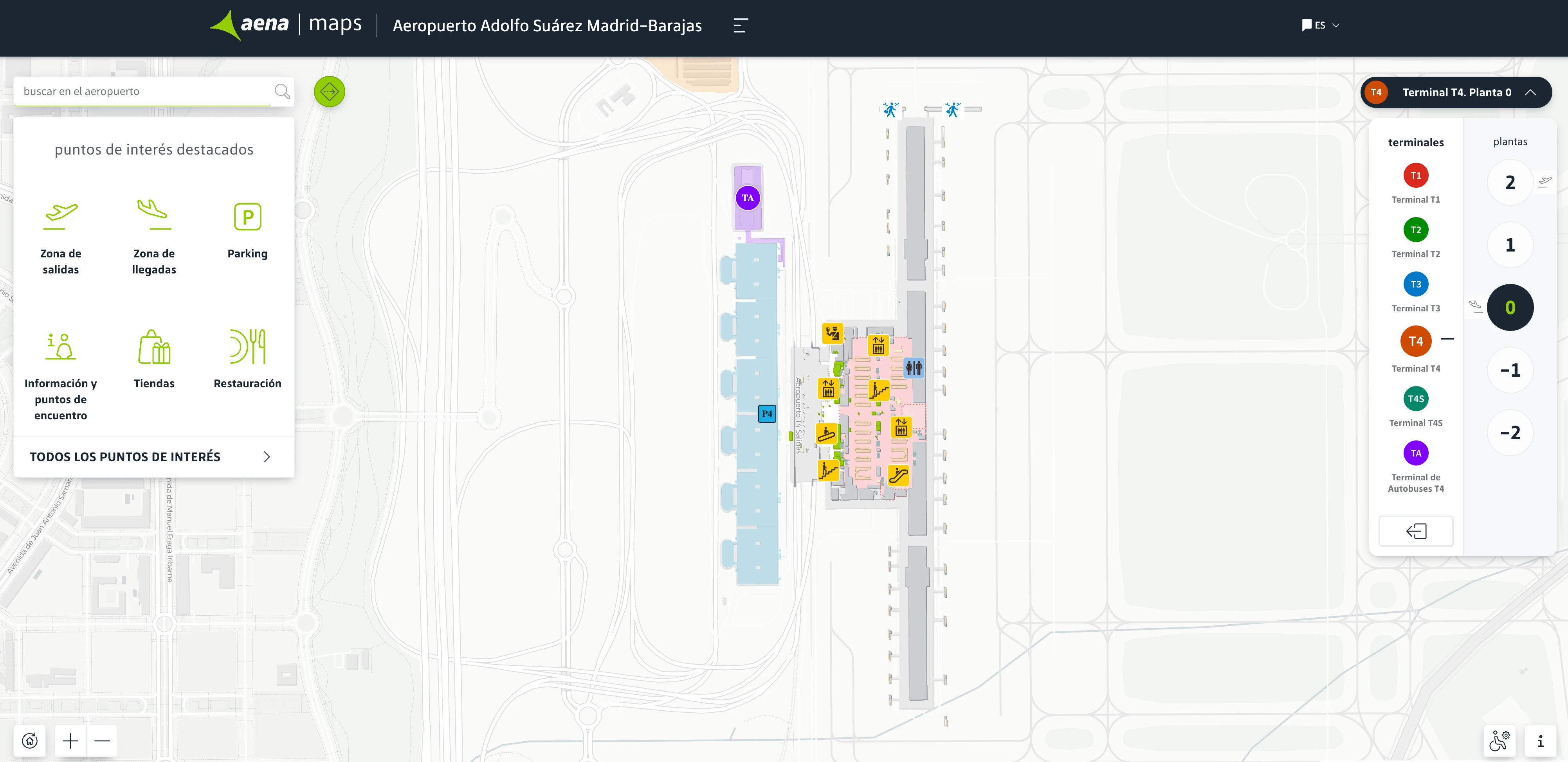This screenshot has height=762, width=1568.
Task: Click the green geolocation diamond beside the search bar
Action: [x=329, y=91]
